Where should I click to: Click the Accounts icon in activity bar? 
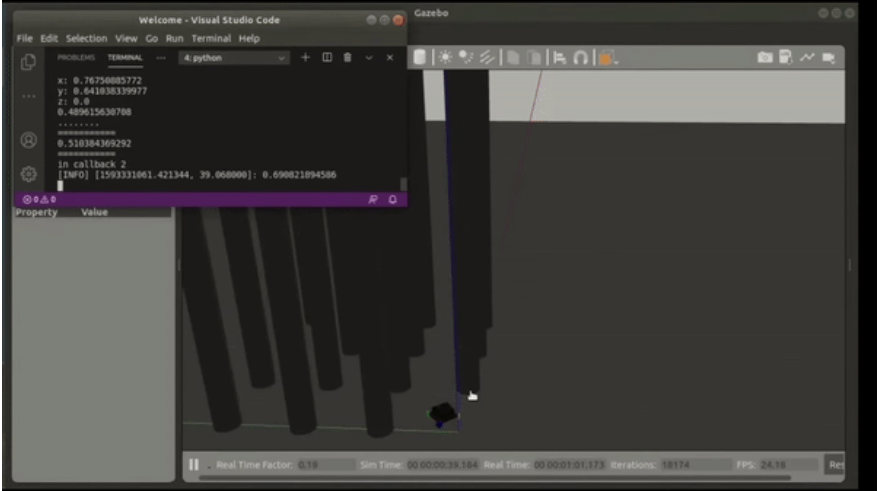(29, 140)
